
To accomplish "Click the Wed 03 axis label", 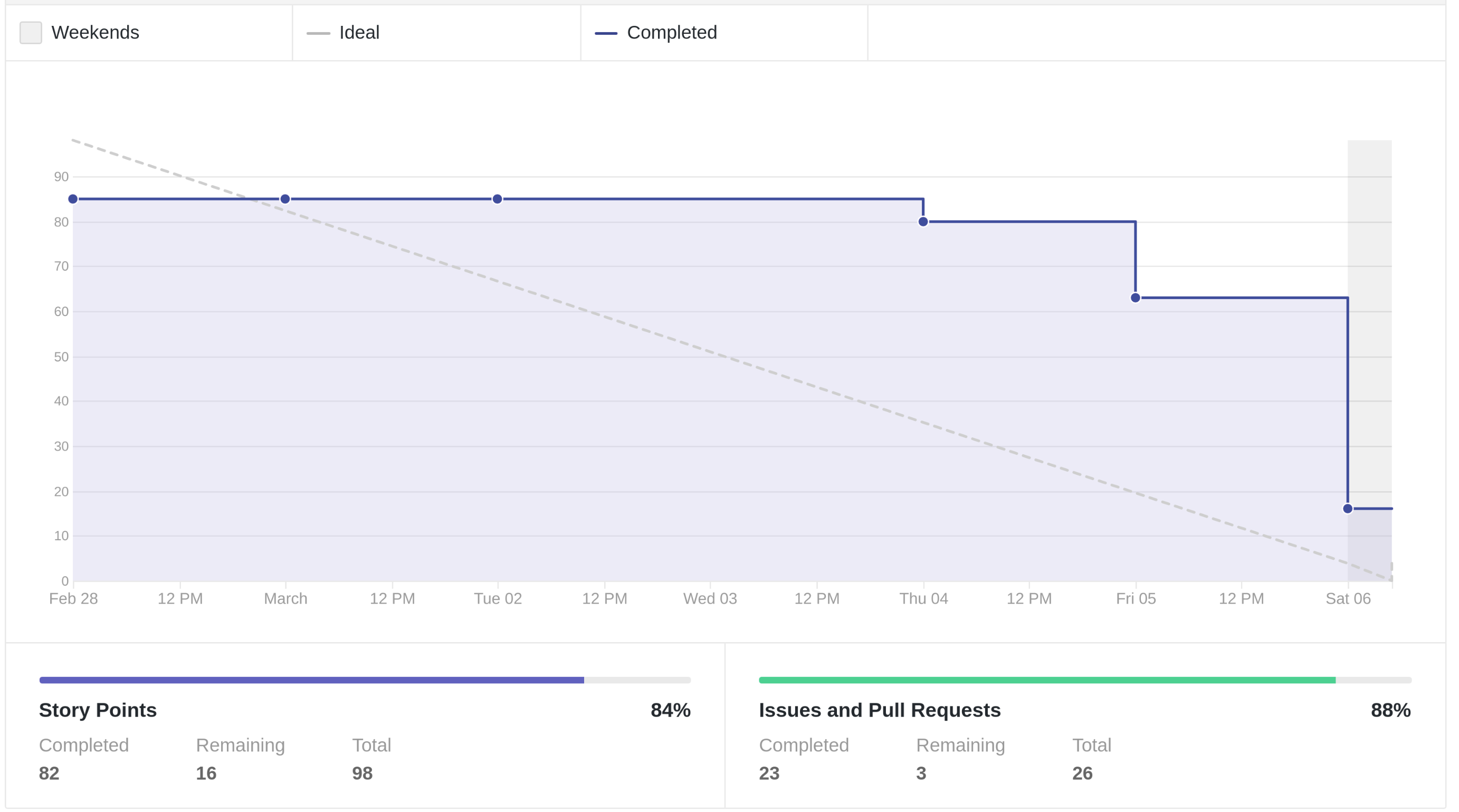I will [710, 598].
